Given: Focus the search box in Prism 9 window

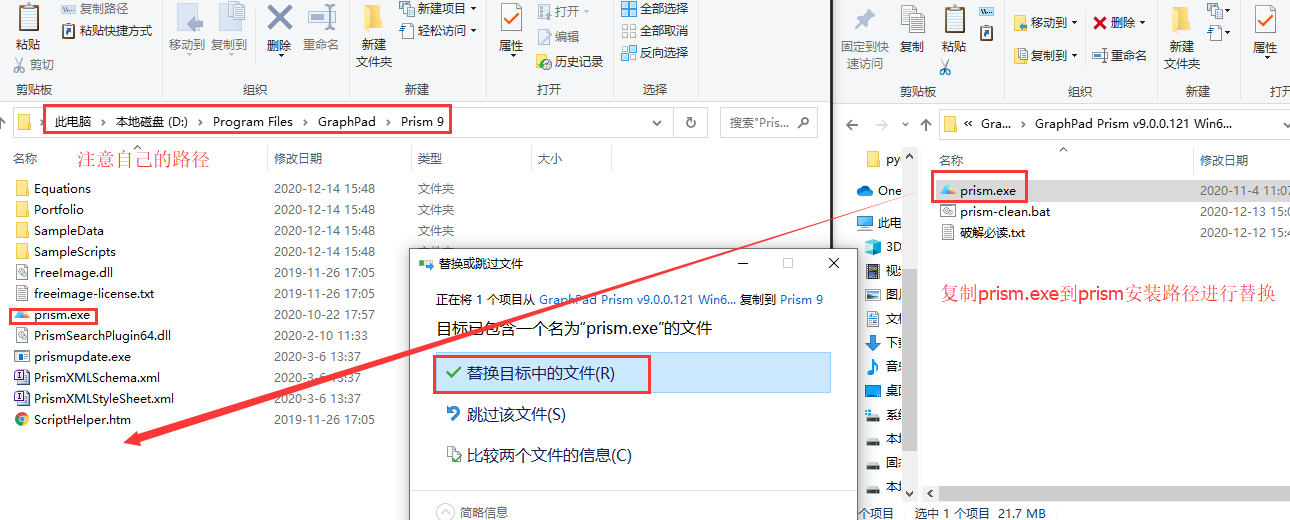Looking at the screenshot, I should click(x=768, y=122).
